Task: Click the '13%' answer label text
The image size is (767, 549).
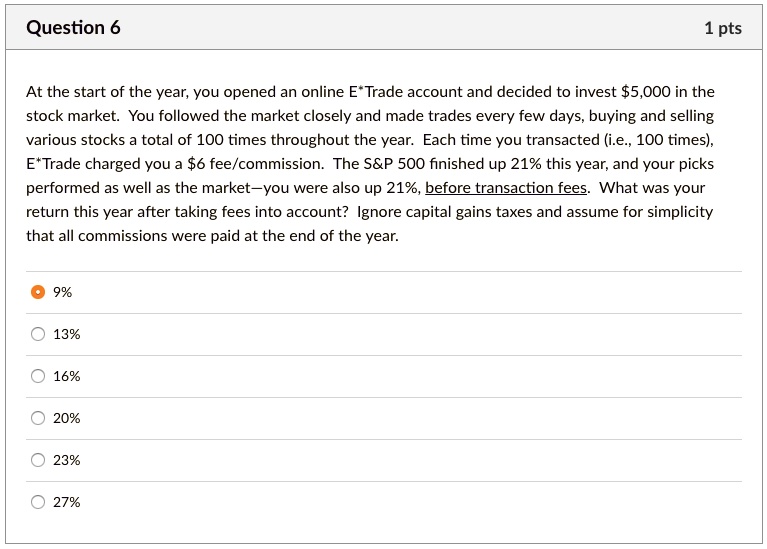Action: (67, 334)
